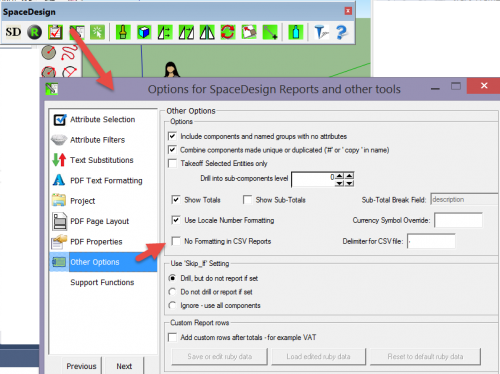Click the Drill into sub-components level field
This screenshot has height=374, width=500.
(313, 179)
